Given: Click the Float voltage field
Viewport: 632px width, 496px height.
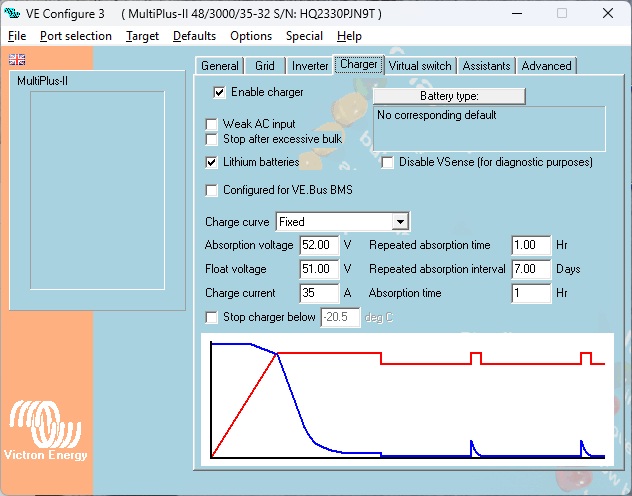Looking at the screenshot, I should point(319,269).
